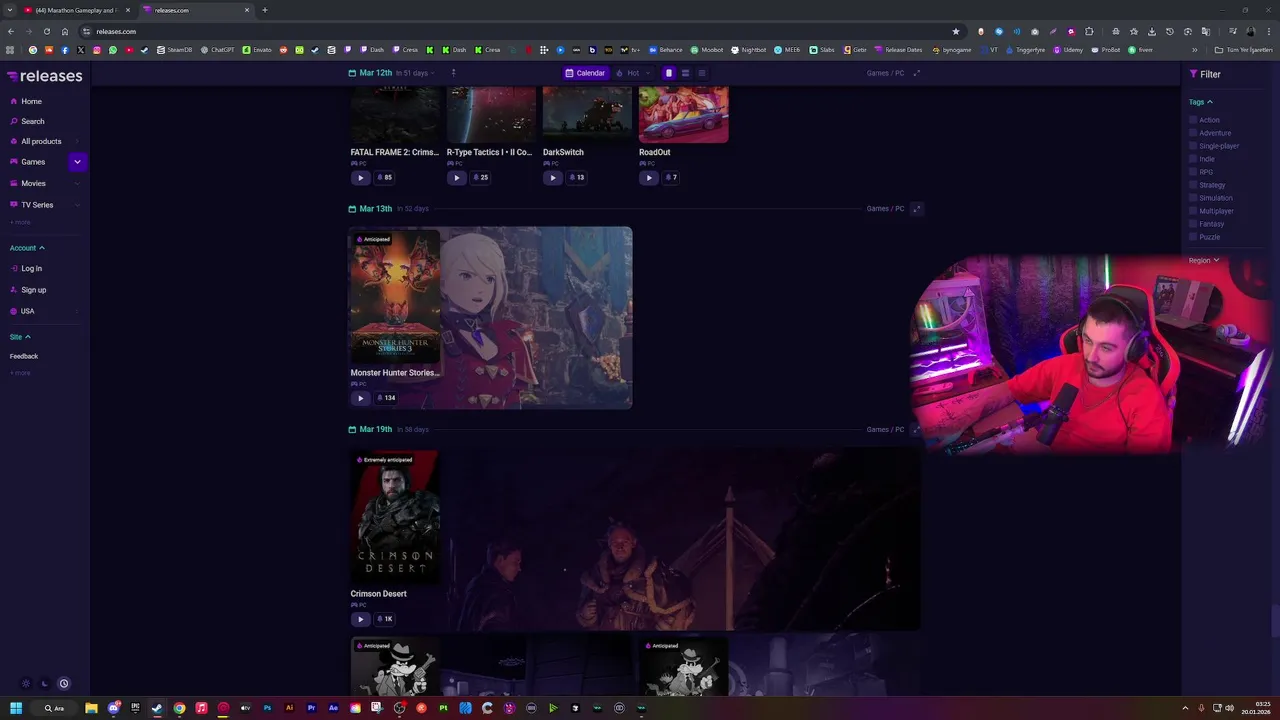Check the Single-player tag filter
Screen dimensions: 1280x720
coord(1193,146)
